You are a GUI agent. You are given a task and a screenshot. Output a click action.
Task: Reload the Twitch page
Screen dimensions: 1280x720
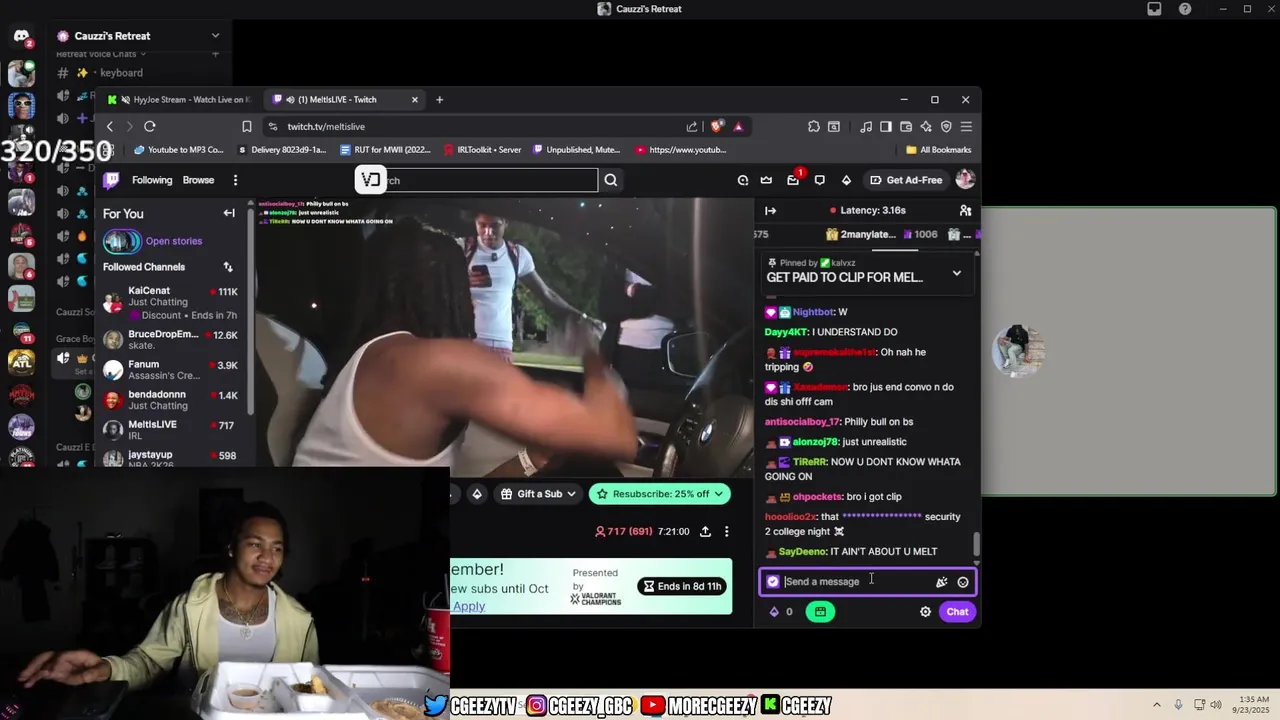pos(150,127)
